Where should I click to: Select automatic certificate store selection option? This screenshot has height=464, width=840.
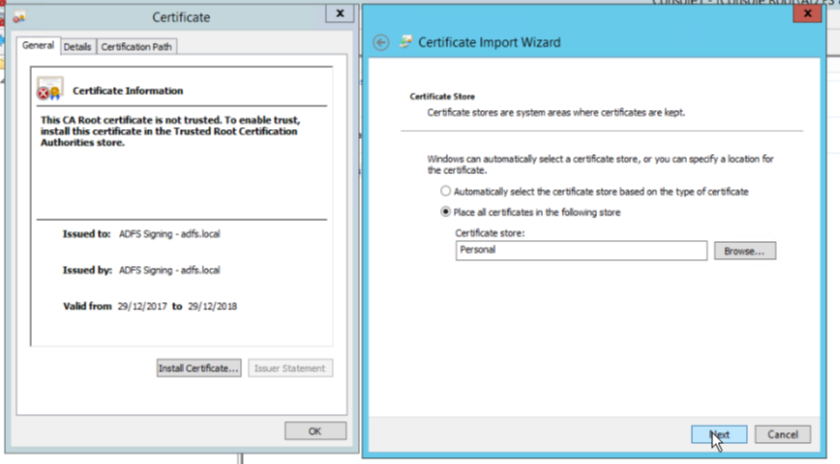(445, 191)
